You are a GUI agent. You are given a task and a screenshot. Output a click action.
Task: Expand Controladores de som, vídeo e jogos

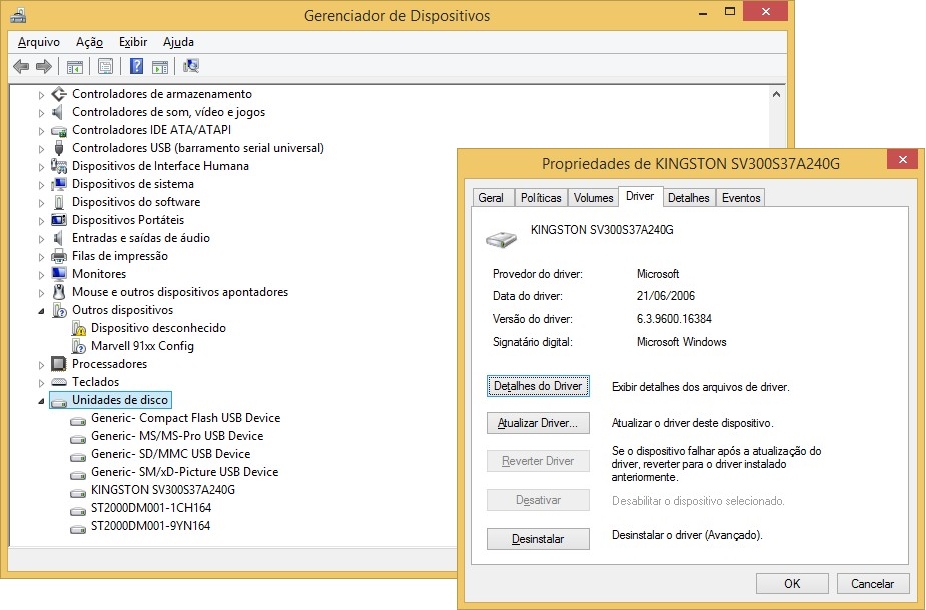coord(41,112)
